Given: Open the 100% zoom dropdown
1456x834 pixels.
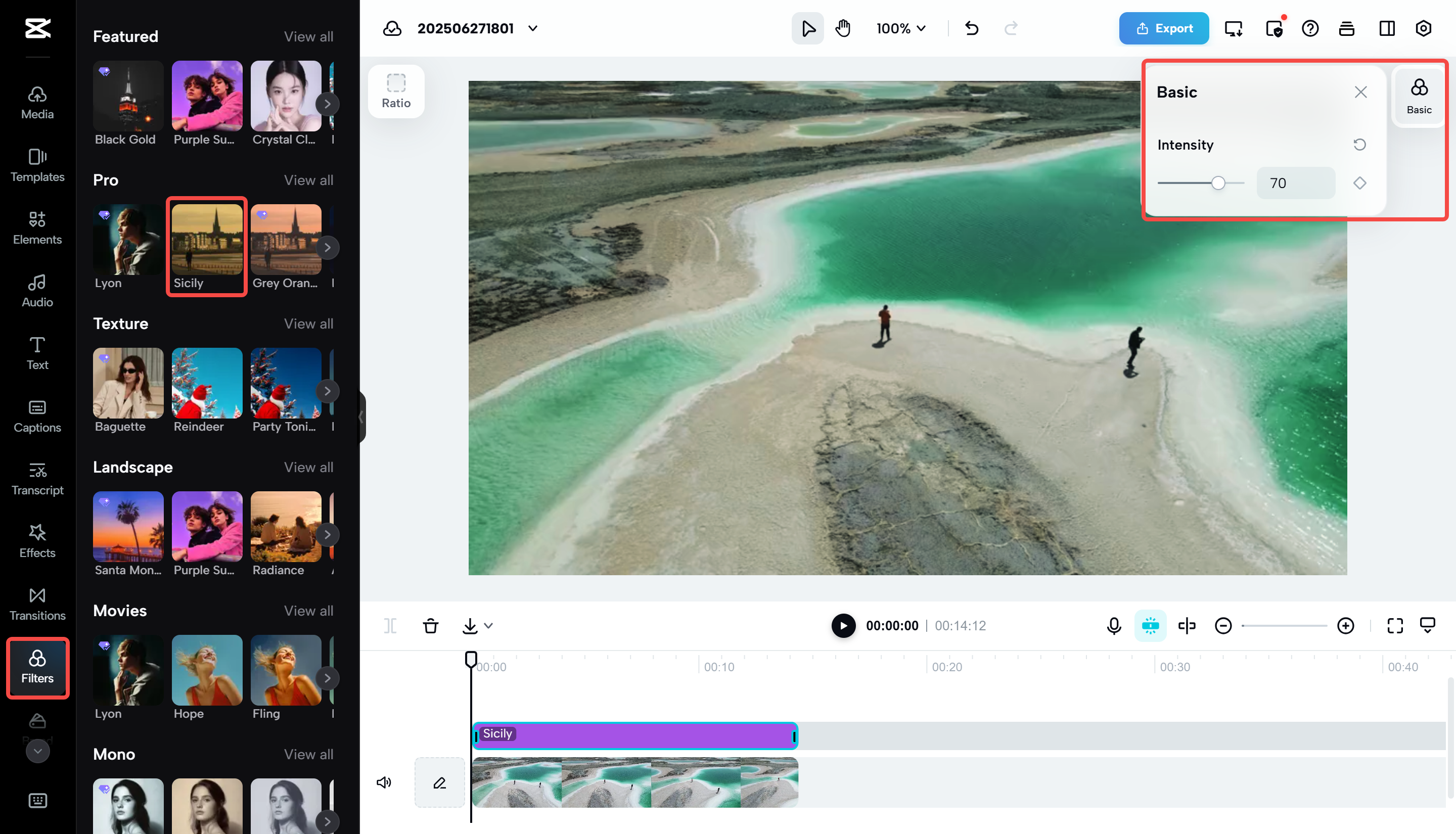Looking at the screenshot, I should (x=901, y=28).
